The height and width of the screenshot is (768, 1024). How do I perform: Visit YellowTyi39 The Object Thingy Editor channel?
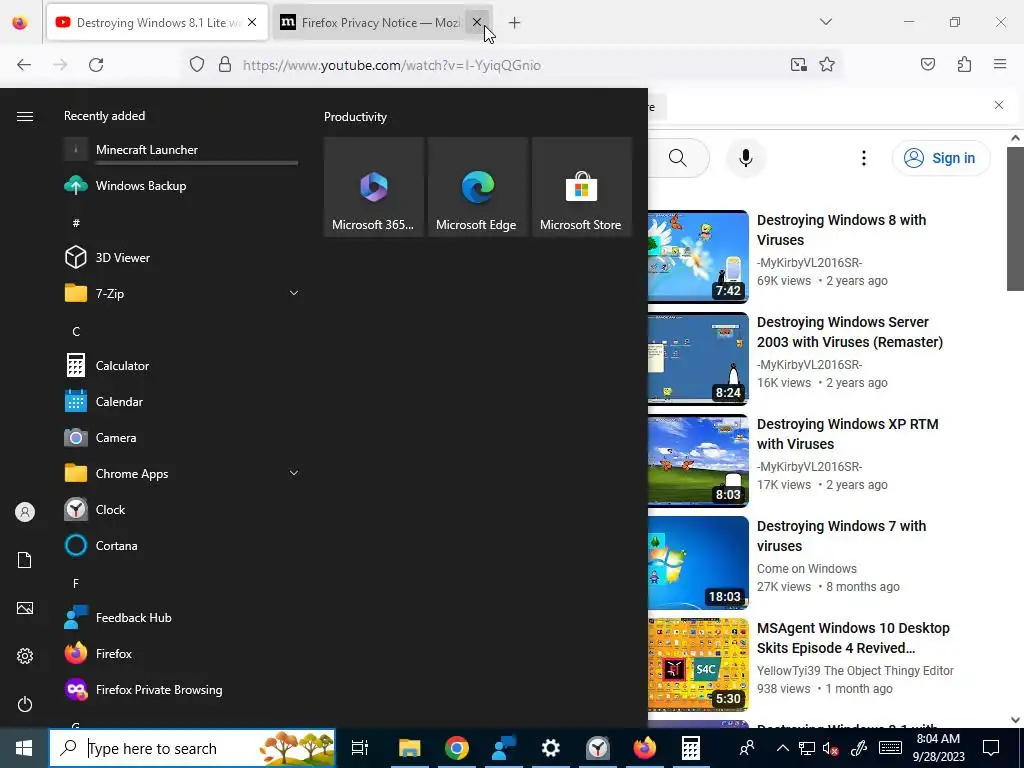coord(855,671)
